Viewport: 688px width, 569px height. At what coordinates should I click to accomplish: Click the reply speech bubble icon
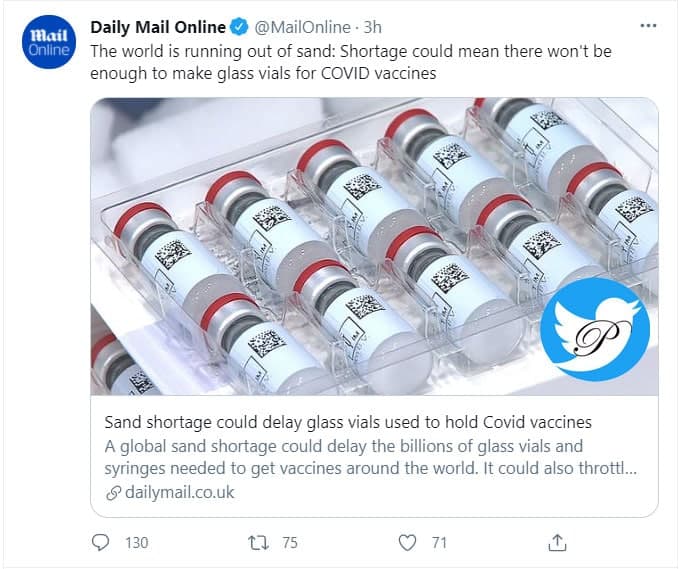pos(101,542)
